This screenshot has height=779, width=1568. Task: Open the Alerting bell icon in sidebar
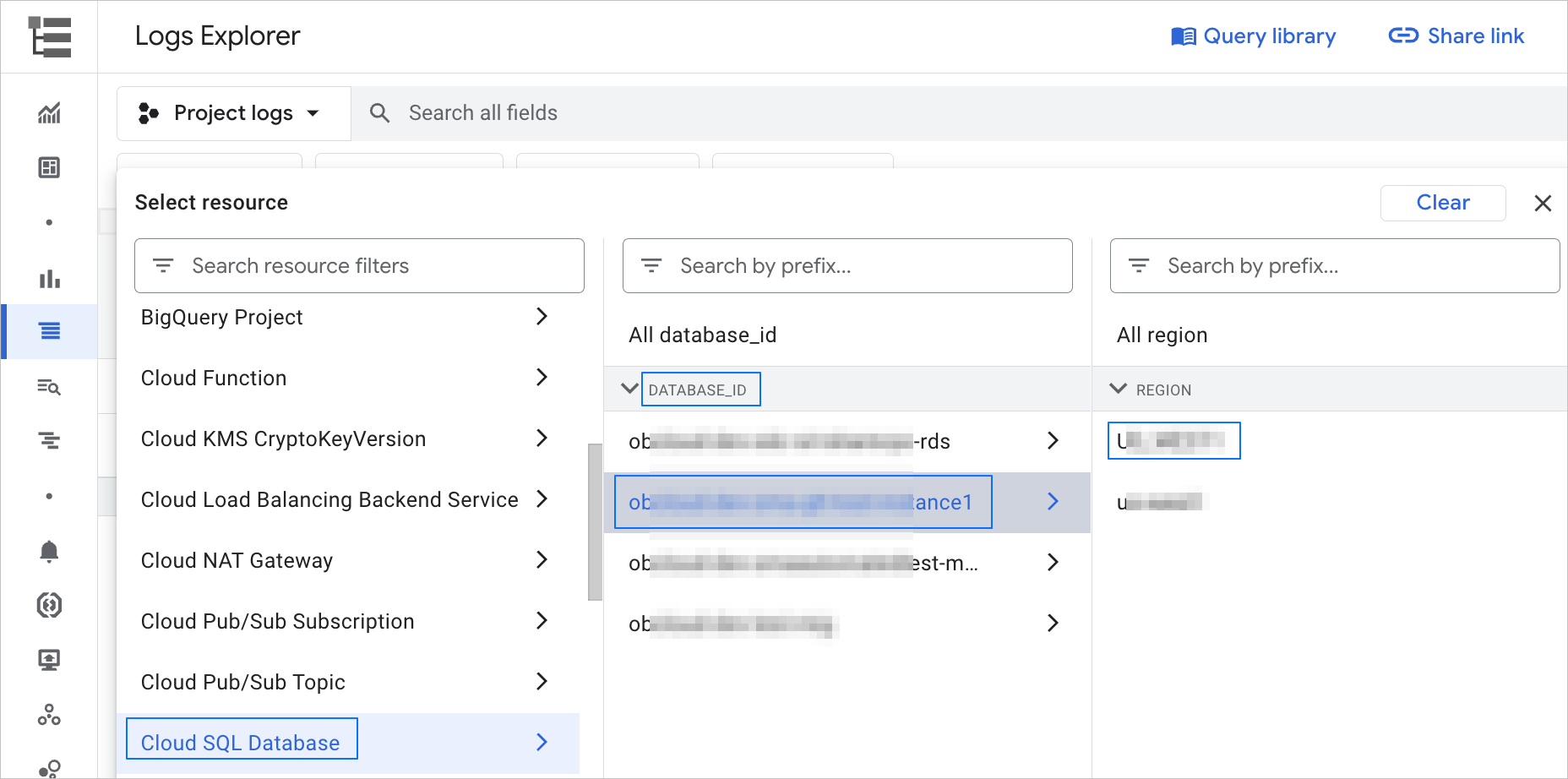[49, 552]
